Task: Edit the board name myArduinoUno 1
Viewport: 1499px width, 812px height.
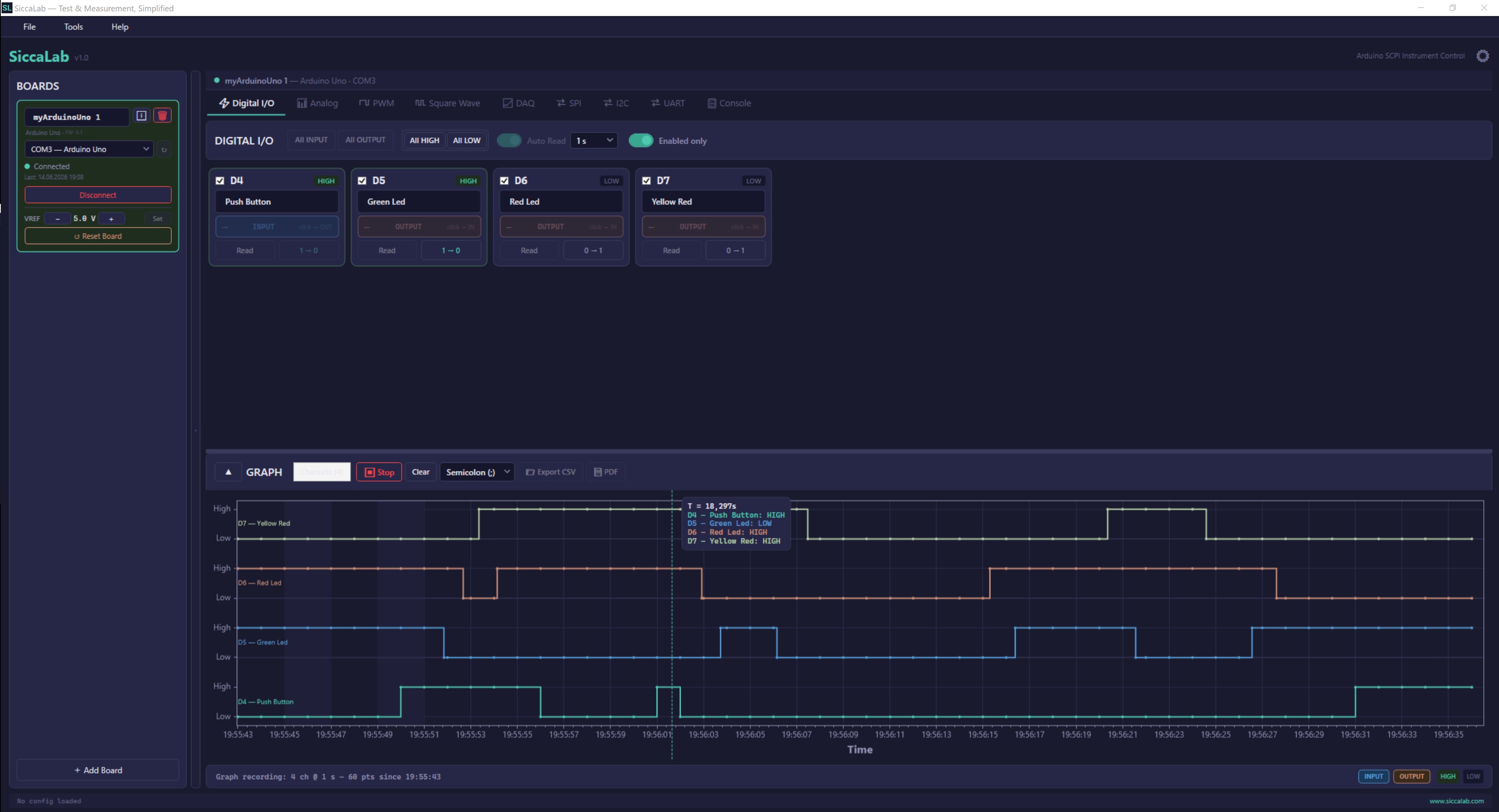Action: (x=77, y=117)
